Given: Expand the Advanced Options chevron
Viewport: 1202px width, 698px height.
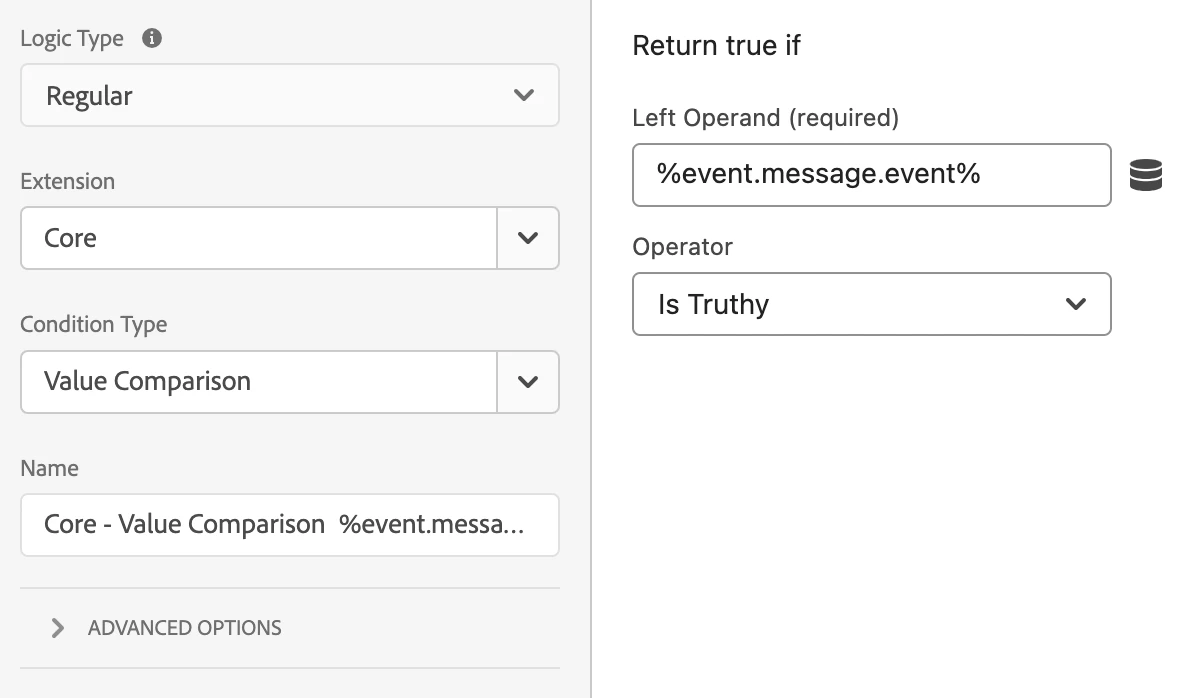Looking at the screenshot, I should (x=58, y=628).
